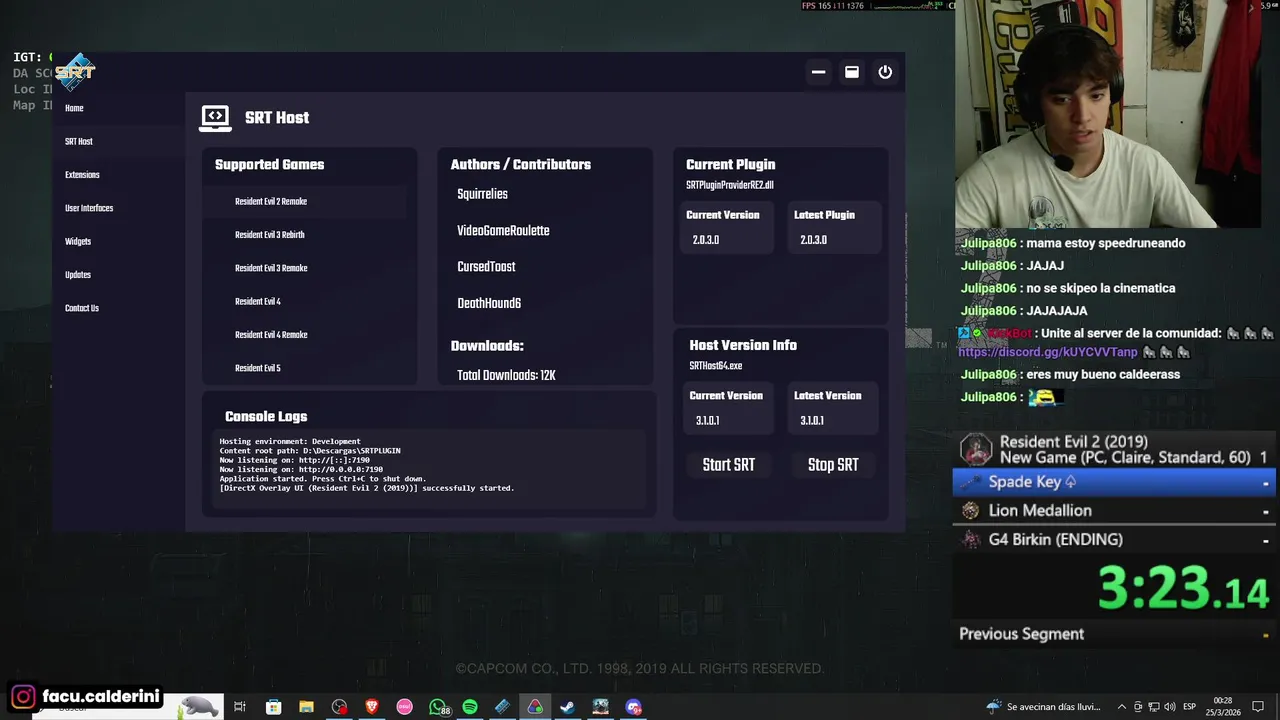1280x720 pixels.
Task: Click Stop SRT button
Action: [833, 465]
